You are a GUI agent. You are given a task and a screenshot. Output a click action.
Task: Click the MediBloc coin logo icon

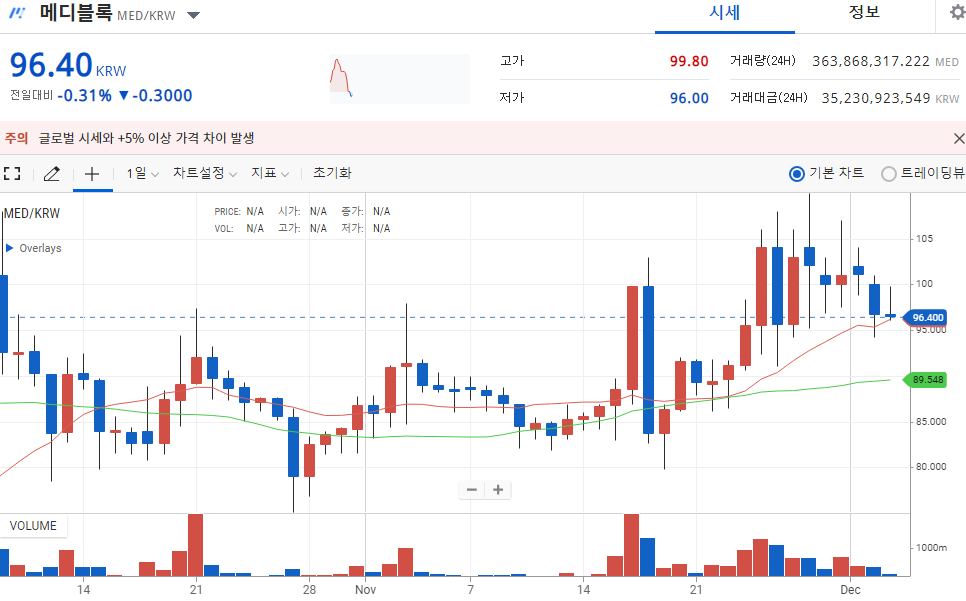(x=17, y=13)
